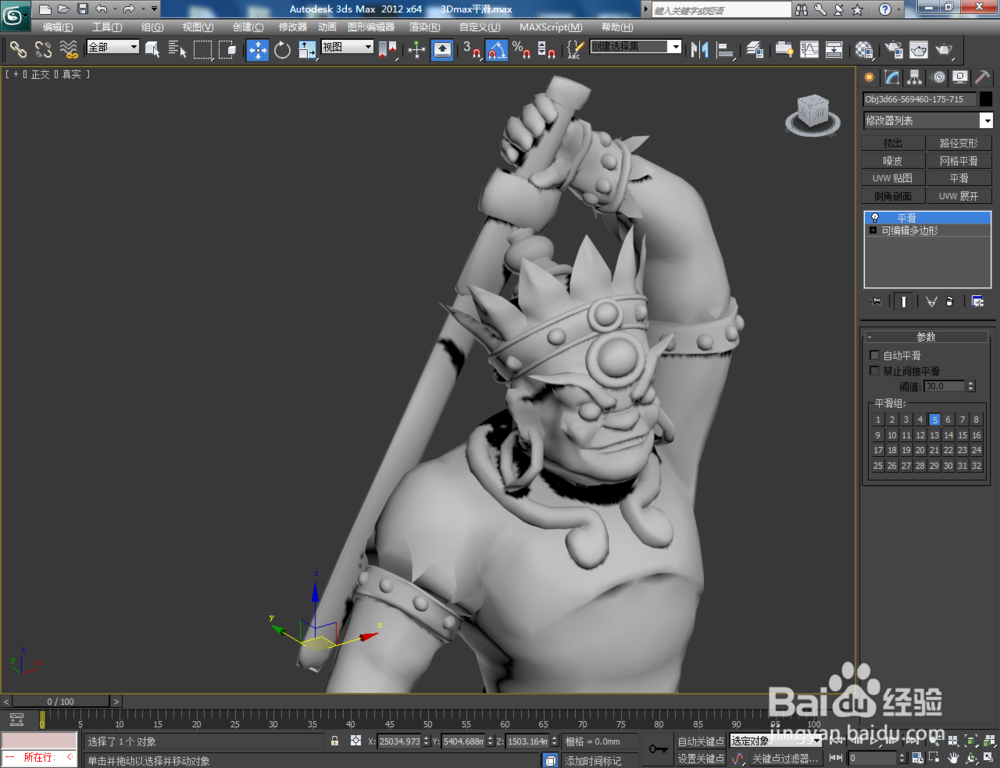Open Render Setup teapot icon
This screenshot has height=768, width=1000.
894,50
